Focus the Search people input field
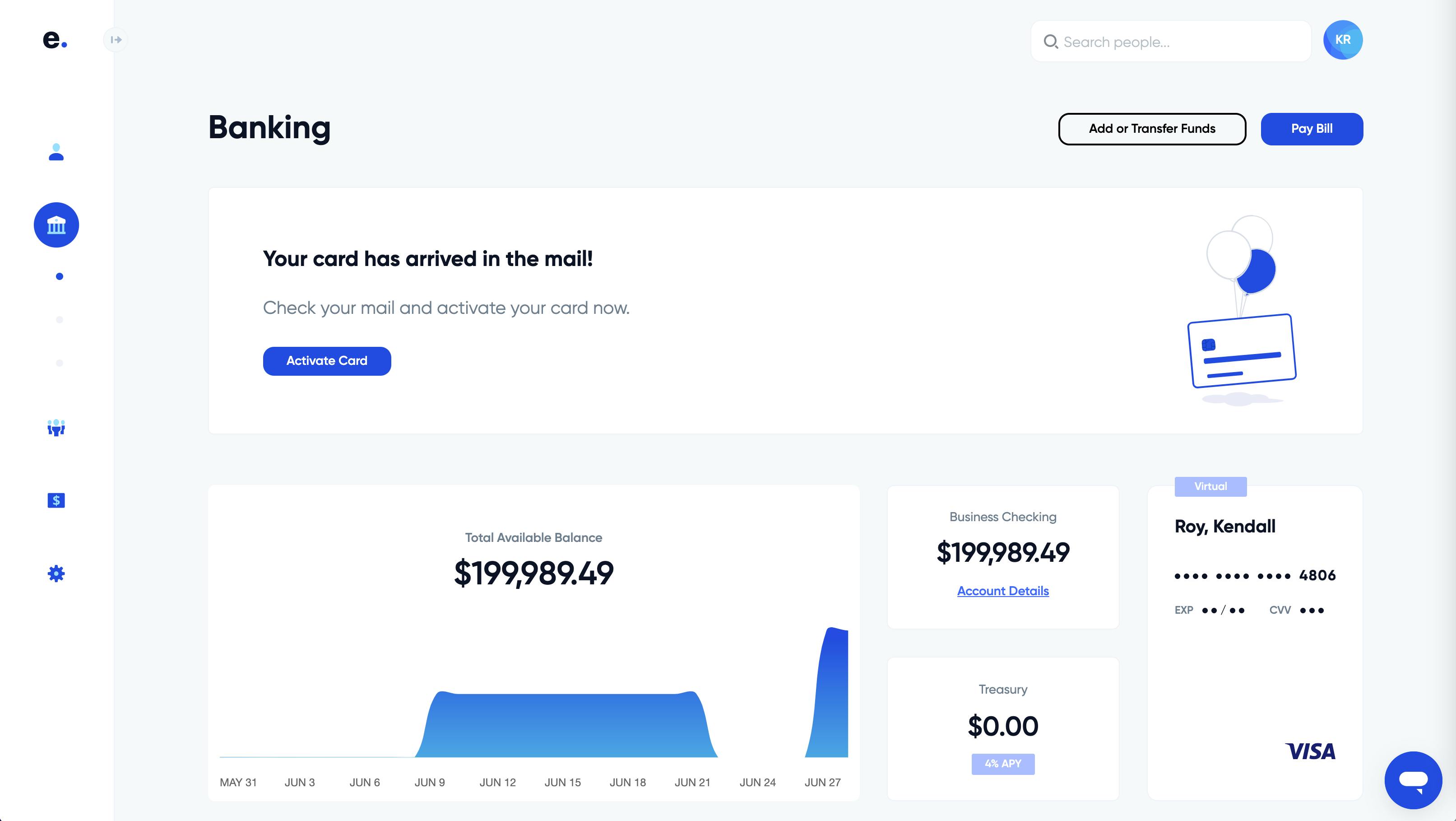The width and height of the screenshot is (1456, 821). click(1171, 41)
